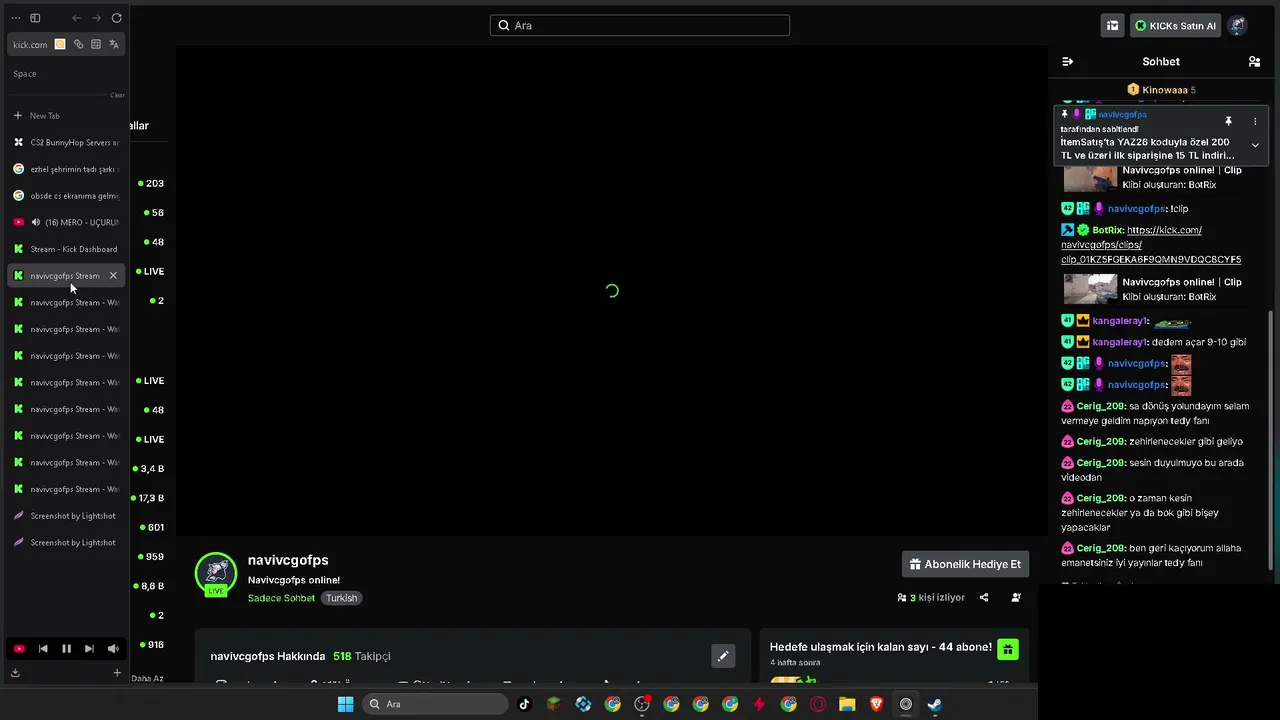Skip to previous track in mini player
Viewport: 1280px width, 720px height.
click(43, 649)
